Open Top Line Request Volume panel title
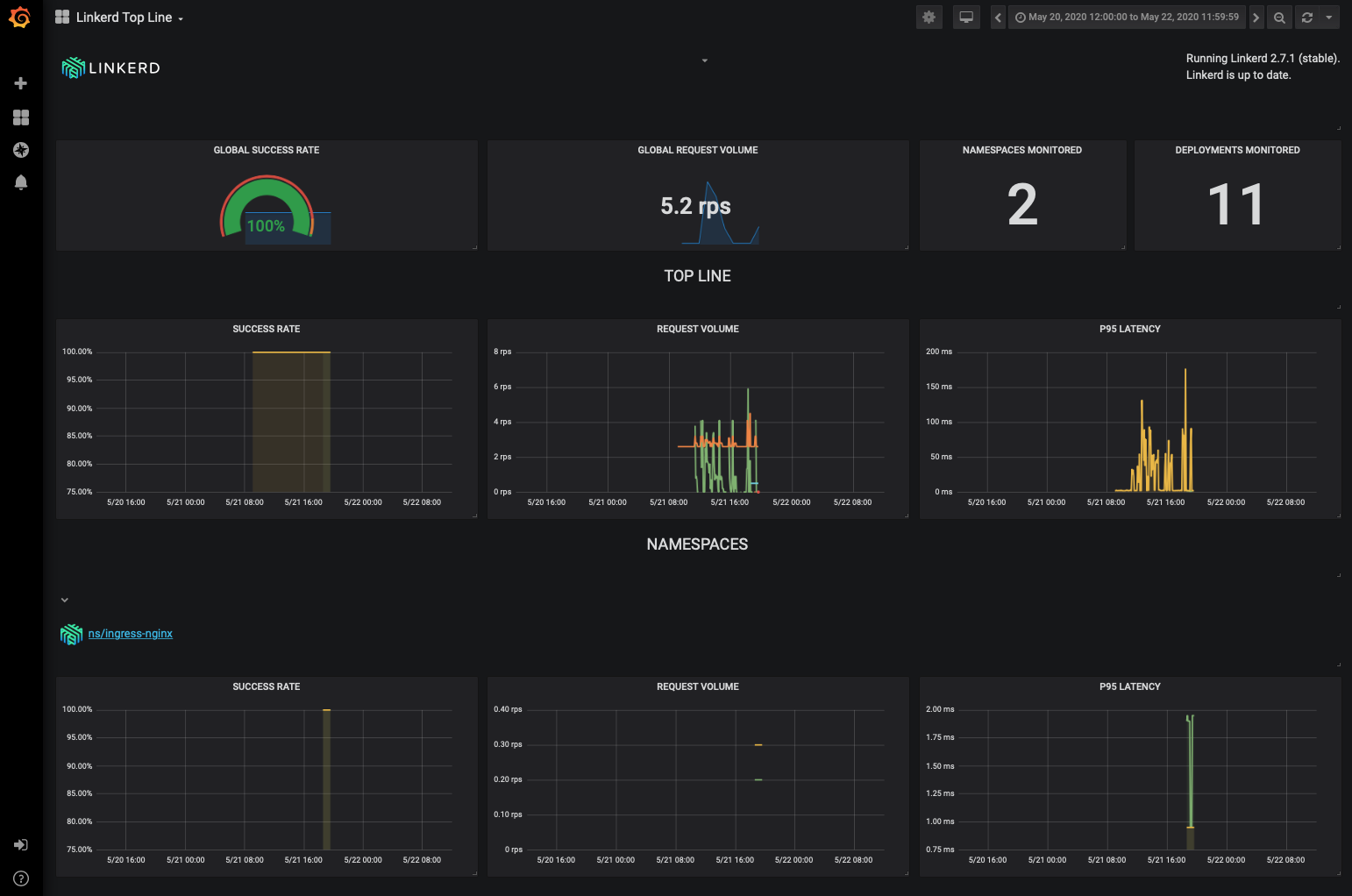This screenshot has height=896, width=1352. (x=698, y=329)
